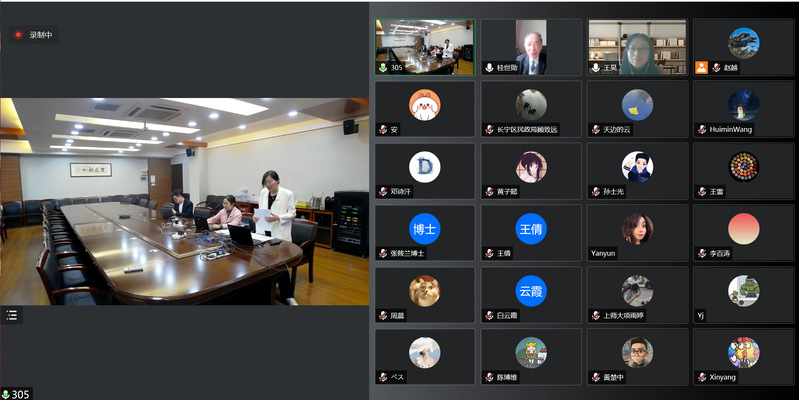This screenshot has height=400, width=799.
Task: Click the blue 云霞 avatar circle
Action: [x=531, y=290]
